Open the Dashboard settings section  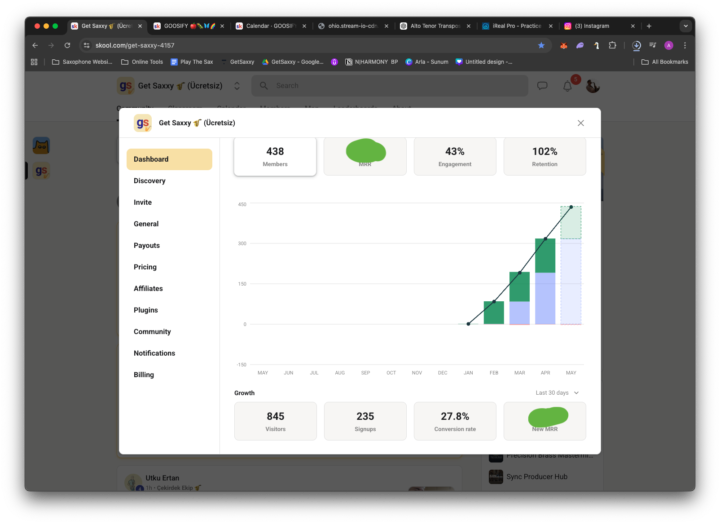coord(169,159)
